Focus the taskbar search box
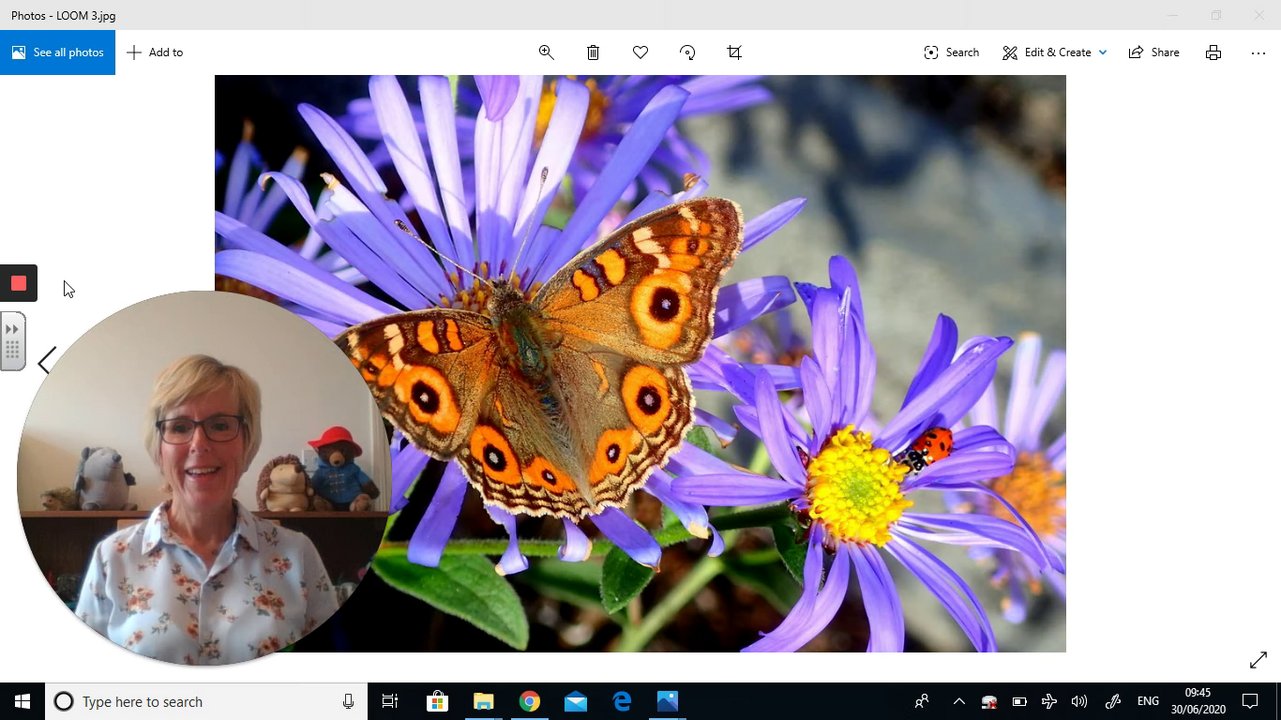The width and height of the screenshot is (1281, 720). tap(206, 701)
